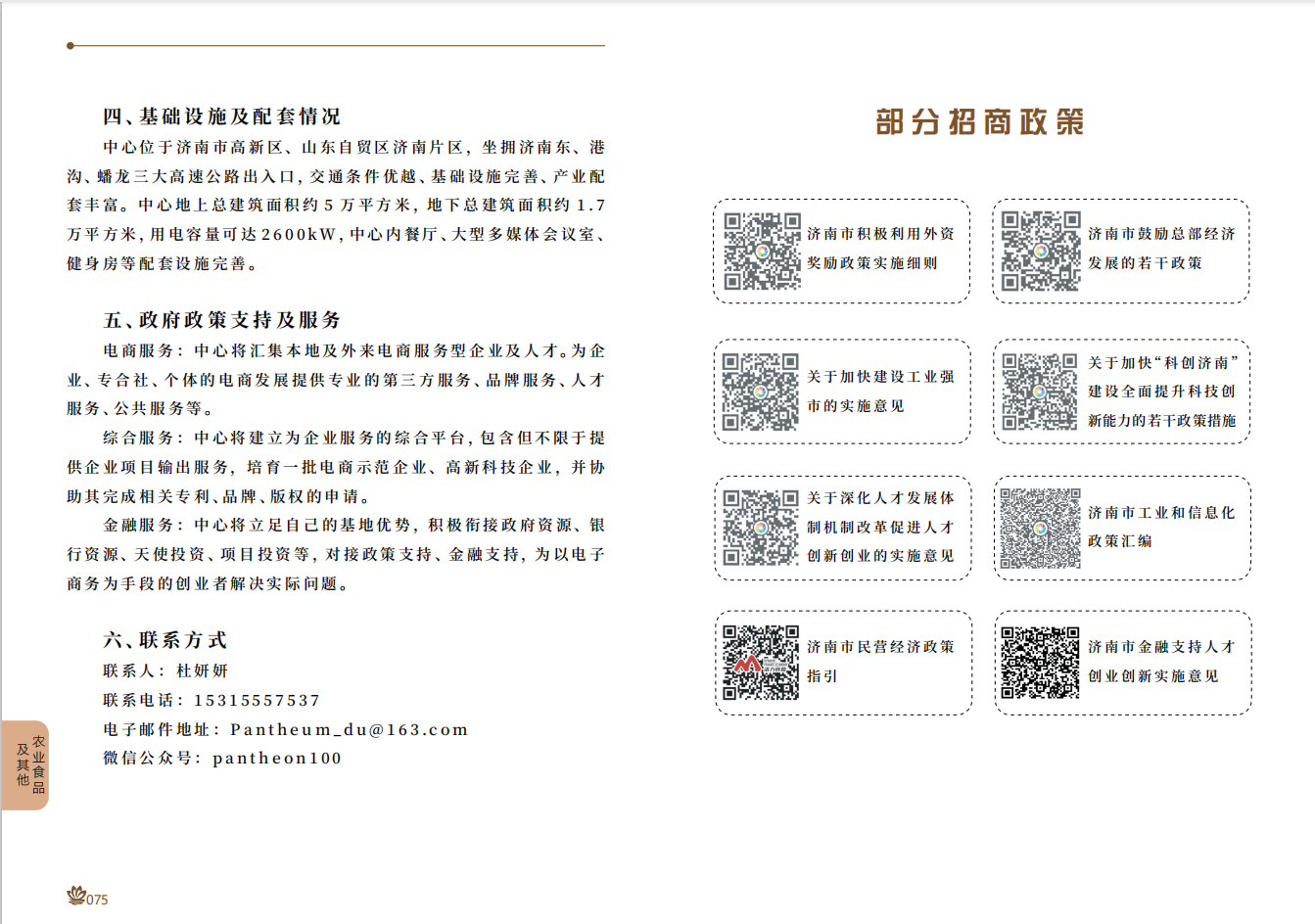Click the heading 六、联系方式

164,640
